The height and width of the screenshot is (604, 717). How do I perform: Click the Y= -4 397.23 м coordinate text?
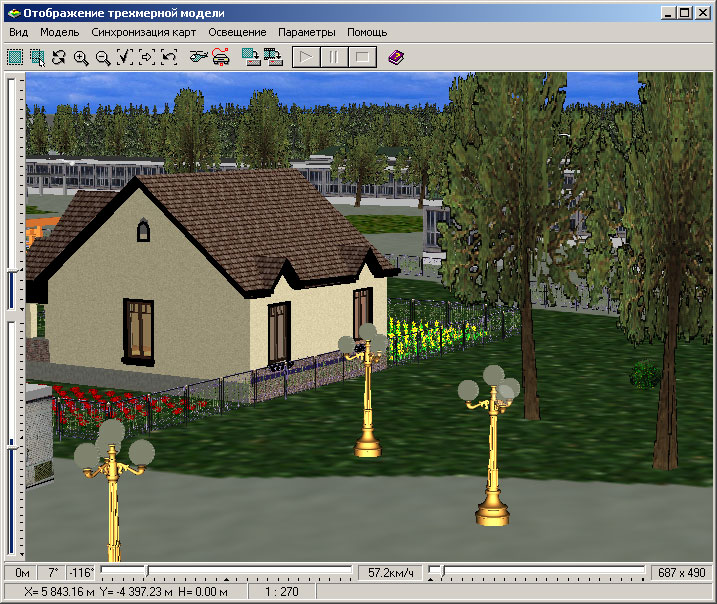pyautogui.click(x=136, y=592)
